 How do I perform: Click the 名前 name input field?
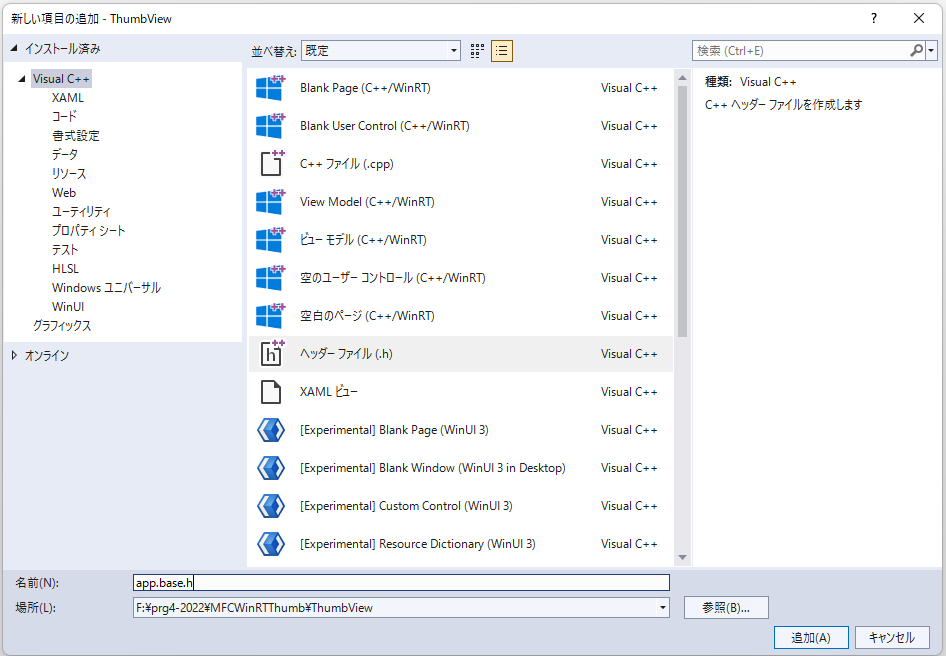click(x=401, y=582)
